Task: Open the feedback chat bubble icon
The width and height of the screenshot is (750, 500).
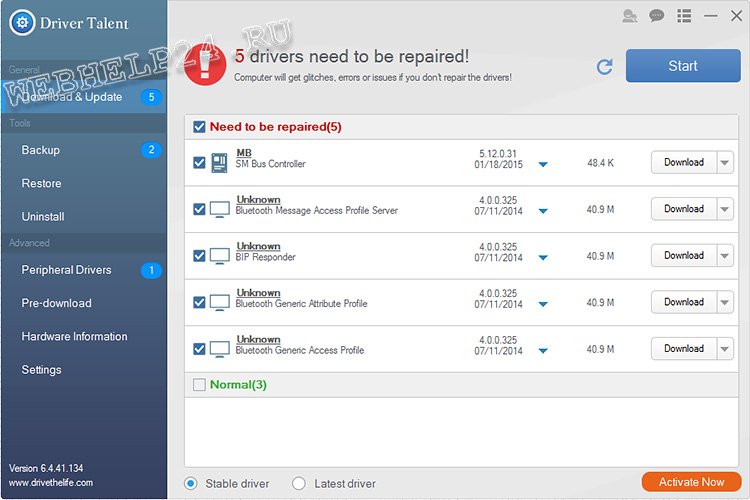Action: (657, 16)
